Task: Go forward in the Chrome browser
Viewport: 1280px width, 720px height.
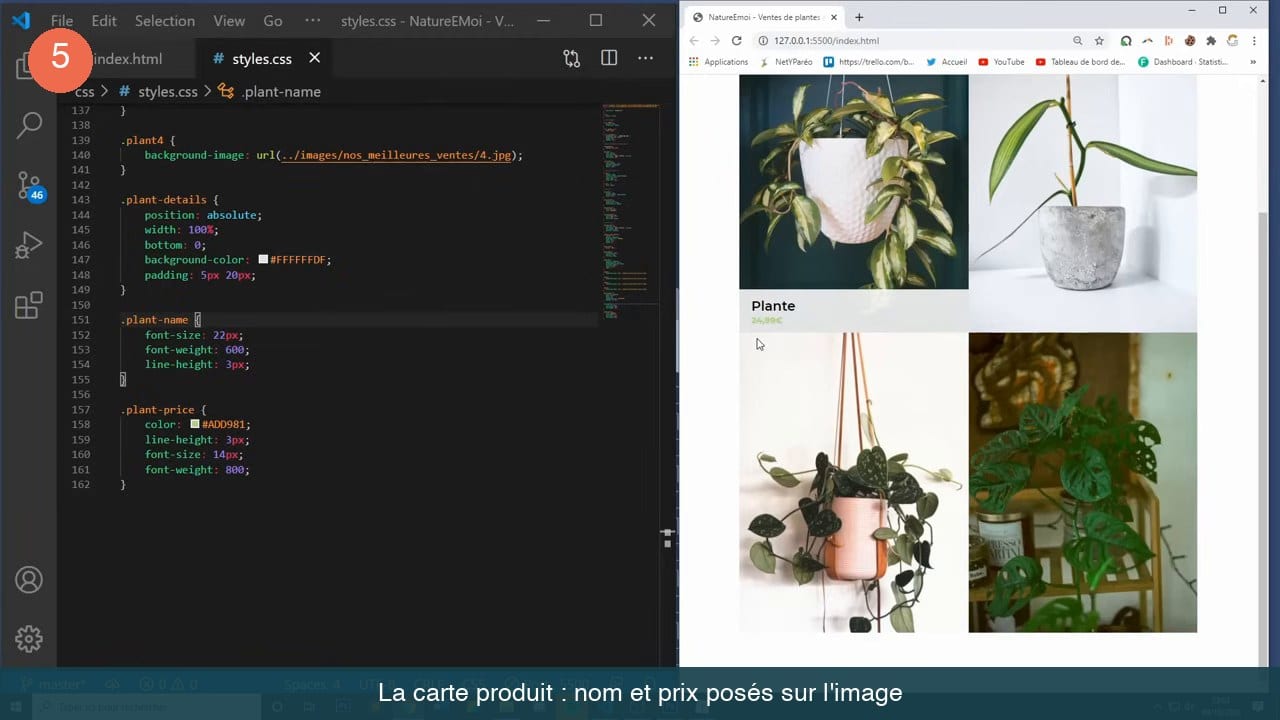Action: (715, 41)
